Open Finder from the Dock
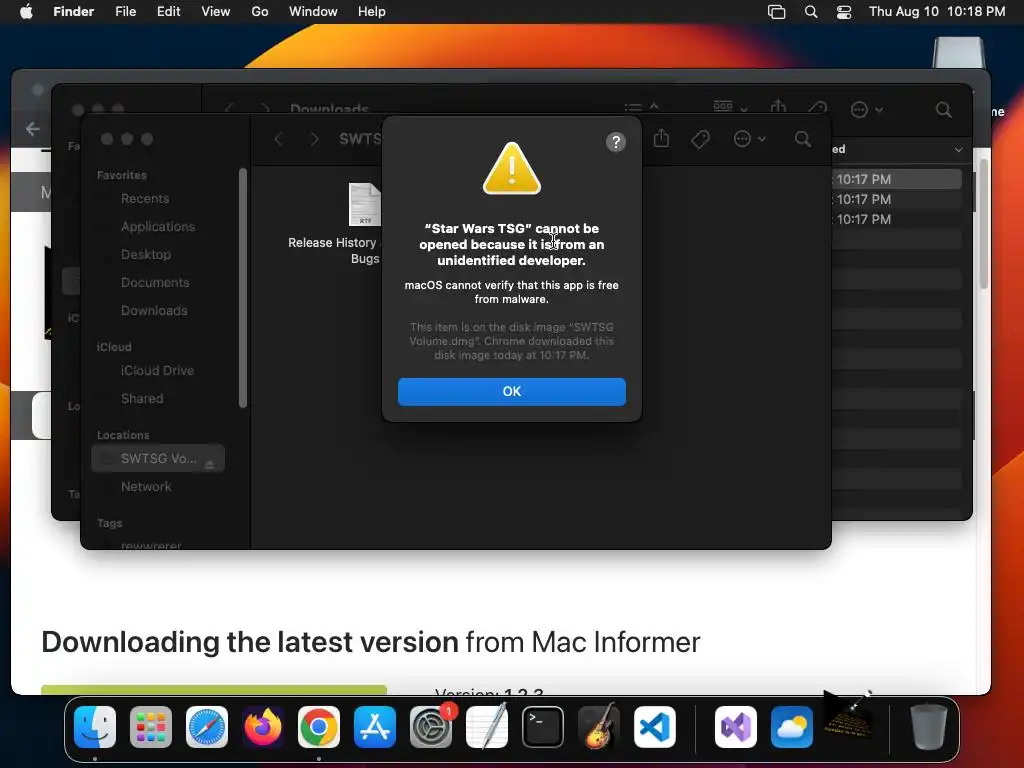 pos(95,727)
